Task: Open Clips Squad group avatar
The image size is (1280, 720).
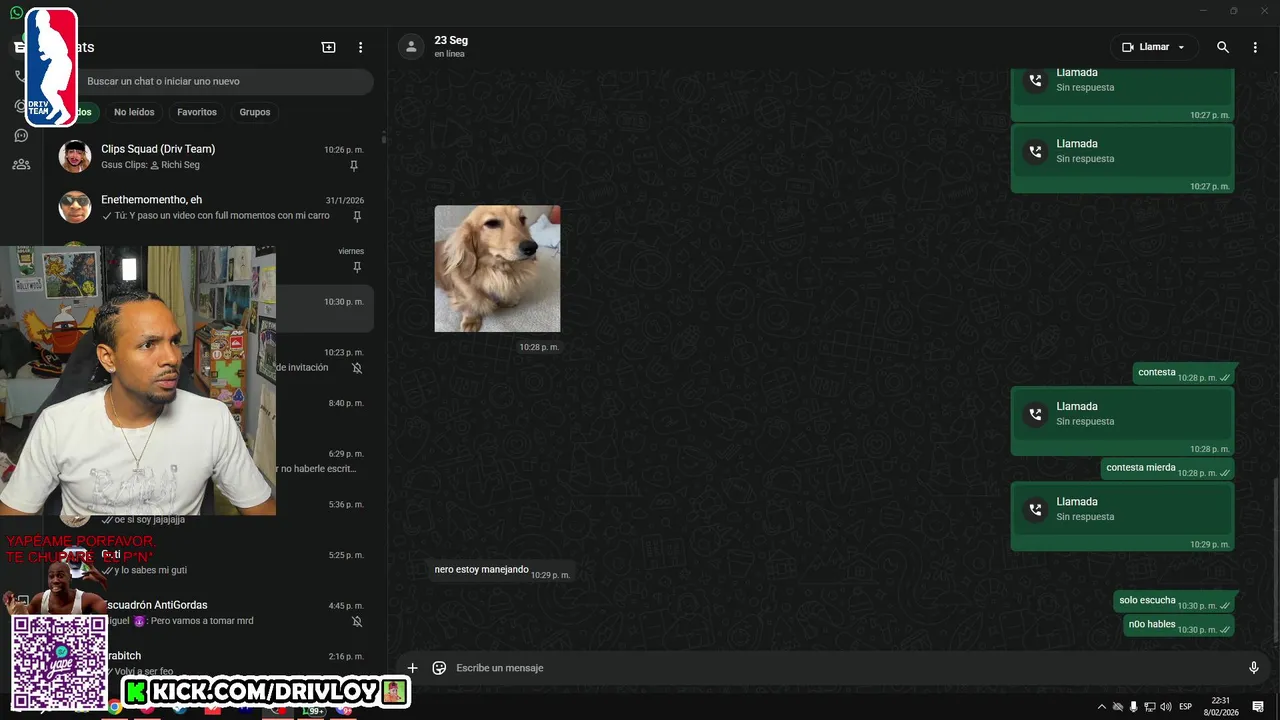Action: (x=75, y=156)
